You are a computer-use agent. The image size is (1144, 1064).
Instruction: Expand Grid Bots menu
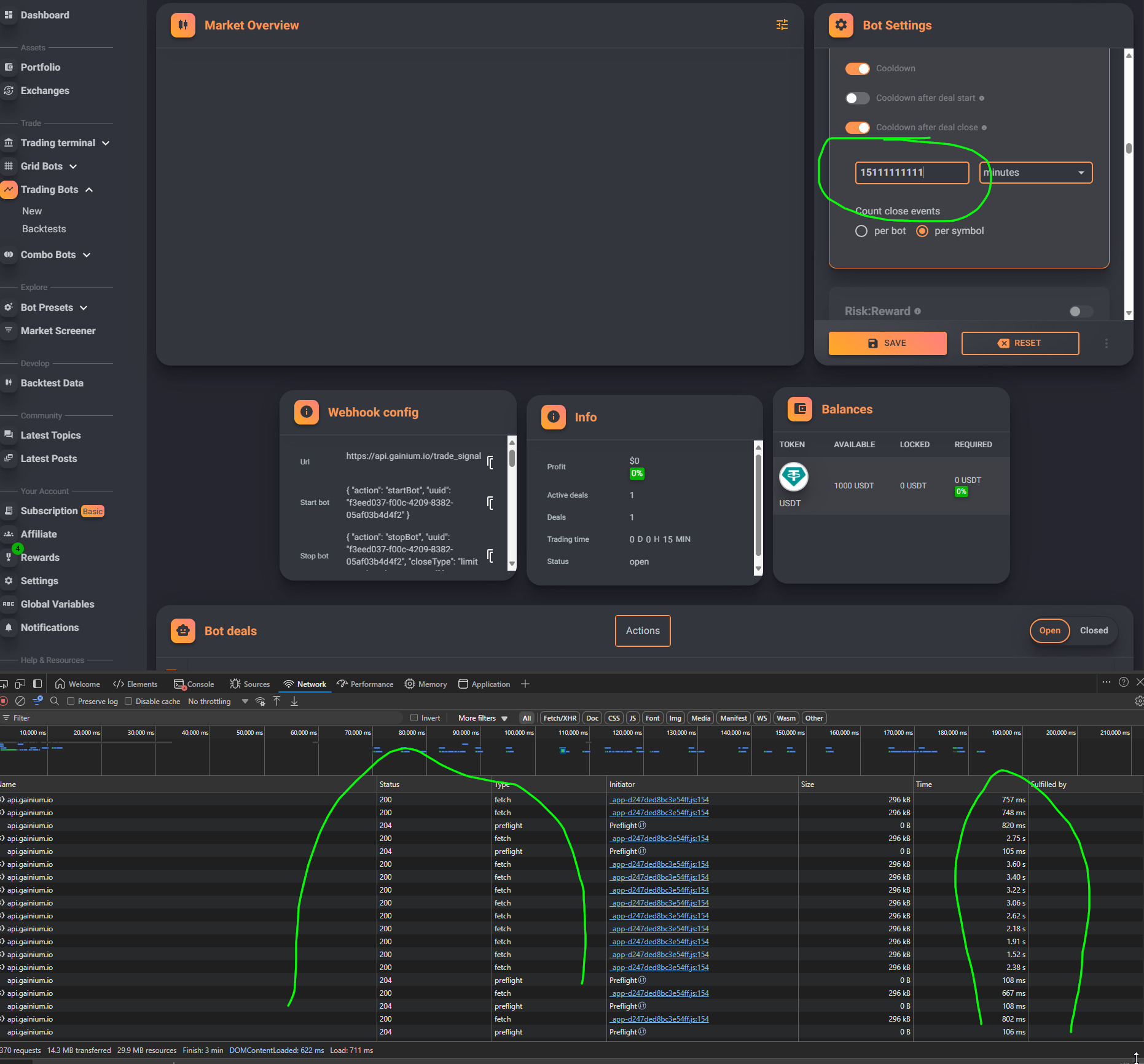pos(73,166)
